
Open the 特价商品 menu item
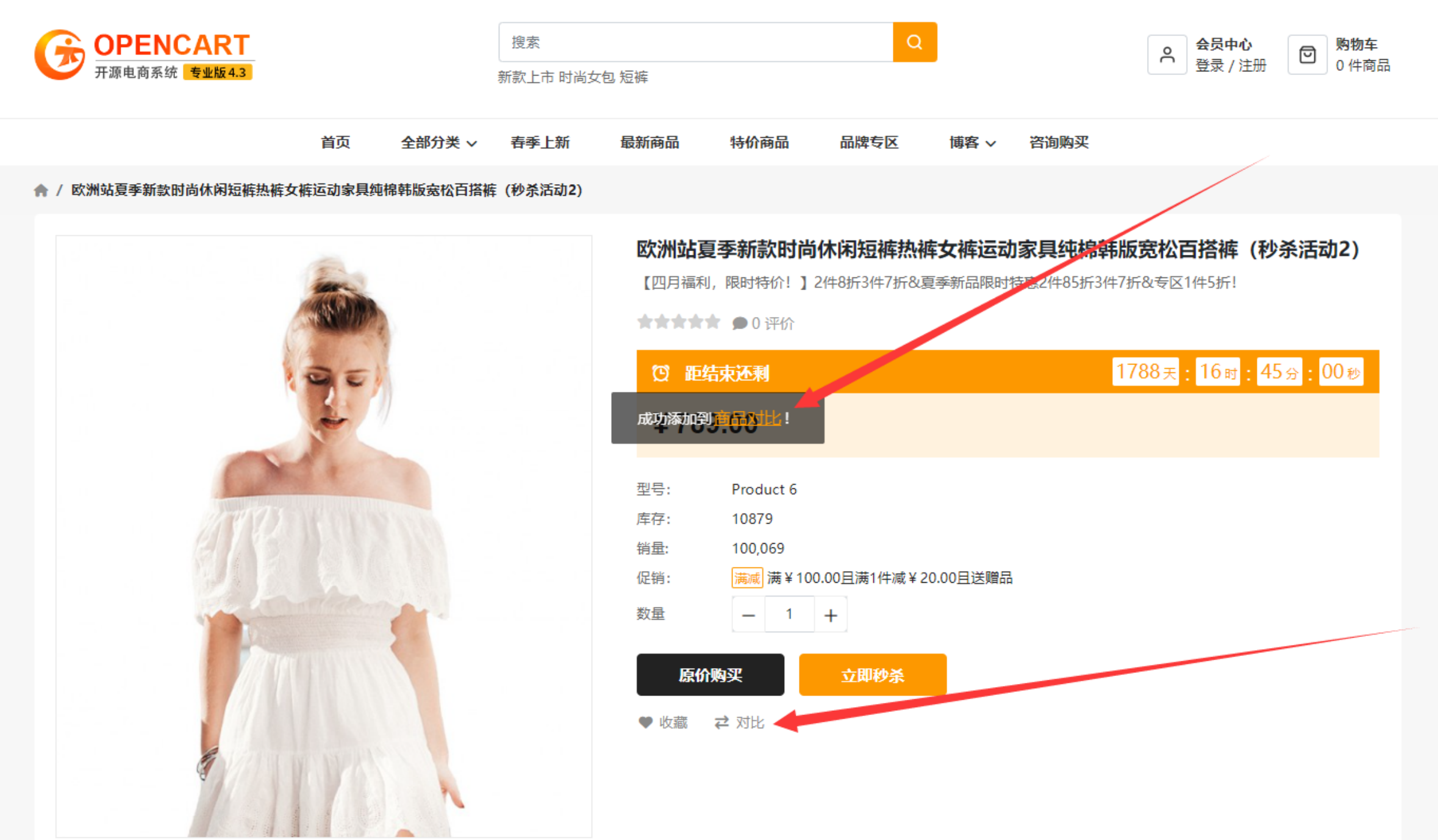click(759, 143)
